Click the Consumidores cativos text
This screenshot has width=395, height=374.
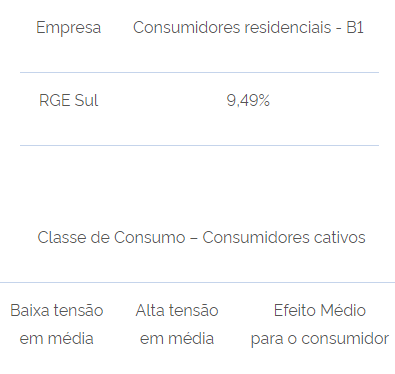coord(284,238)
